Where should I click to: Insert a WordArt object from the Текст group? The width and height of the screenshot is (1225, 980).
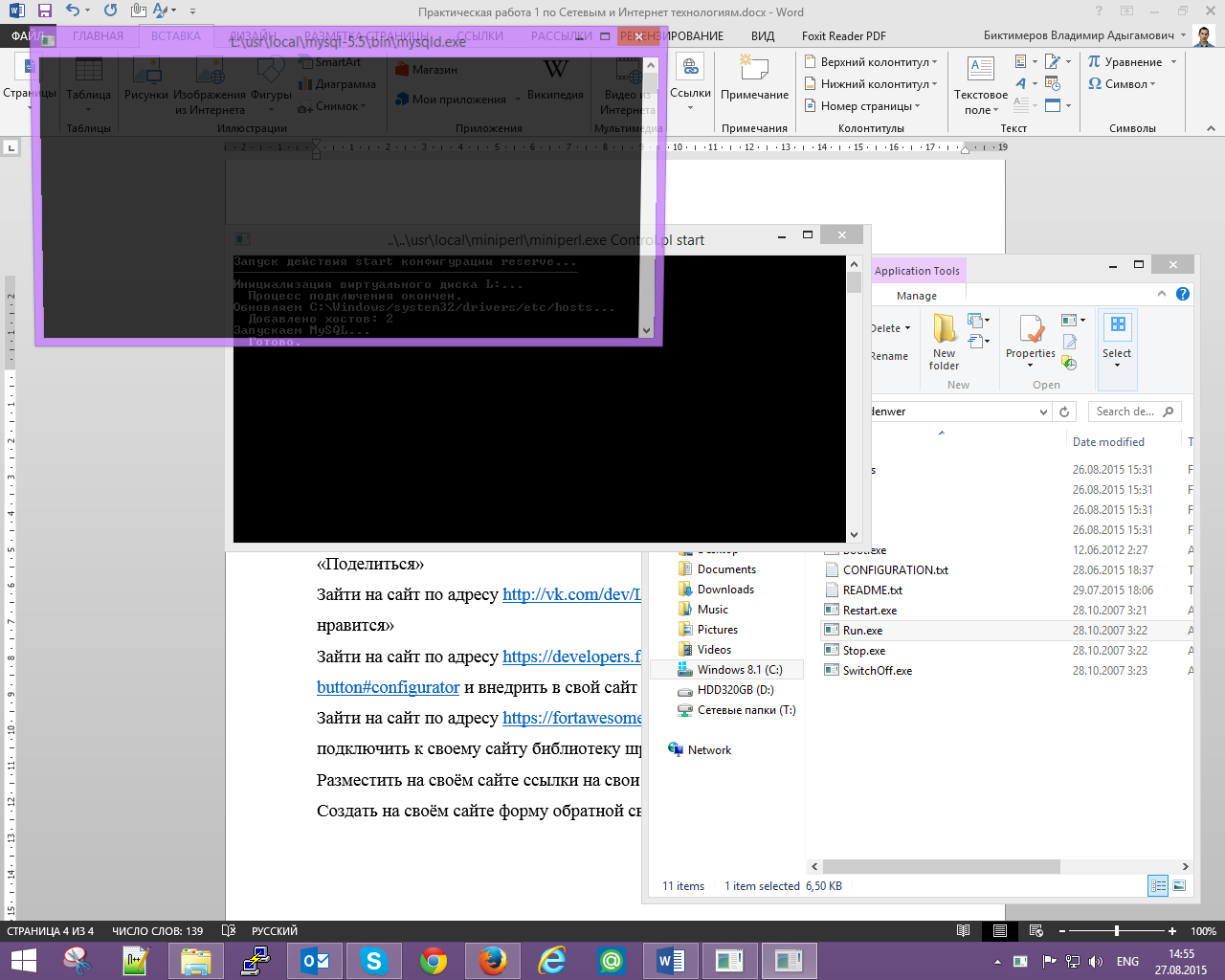[1021, 83]
